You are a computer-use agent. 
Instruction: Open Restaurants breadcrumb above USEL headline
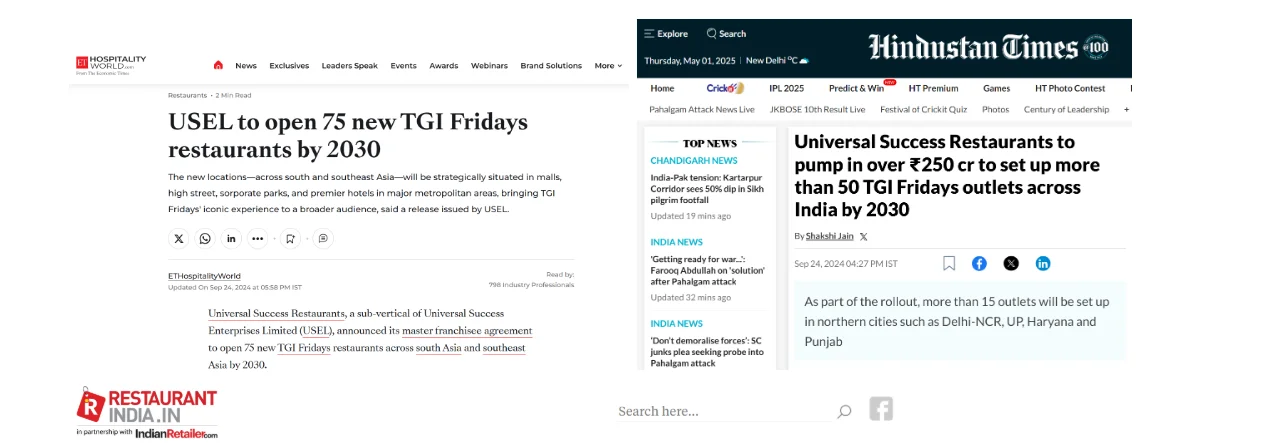188,95
